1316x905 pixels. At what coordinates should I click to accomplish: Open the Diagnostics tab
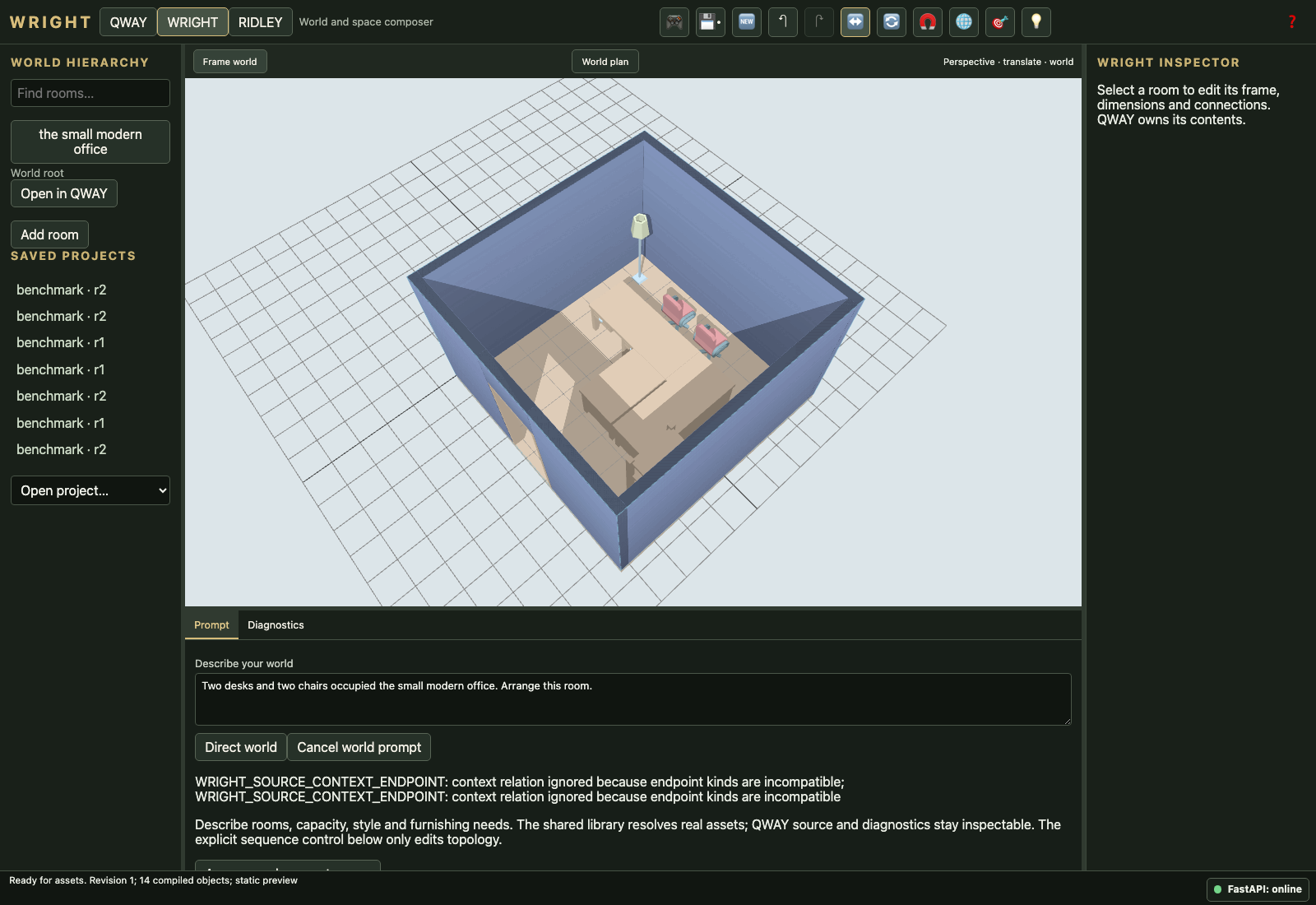coord(276,625)
